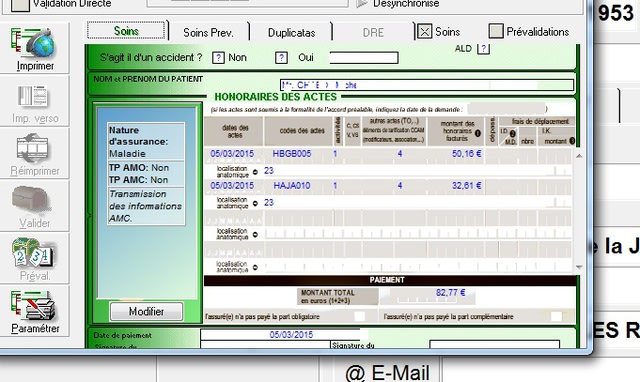This screenshot has width=640, height=382.
Task: Switch to the Soins Prev. tab
Action: [x=209, y=32]
